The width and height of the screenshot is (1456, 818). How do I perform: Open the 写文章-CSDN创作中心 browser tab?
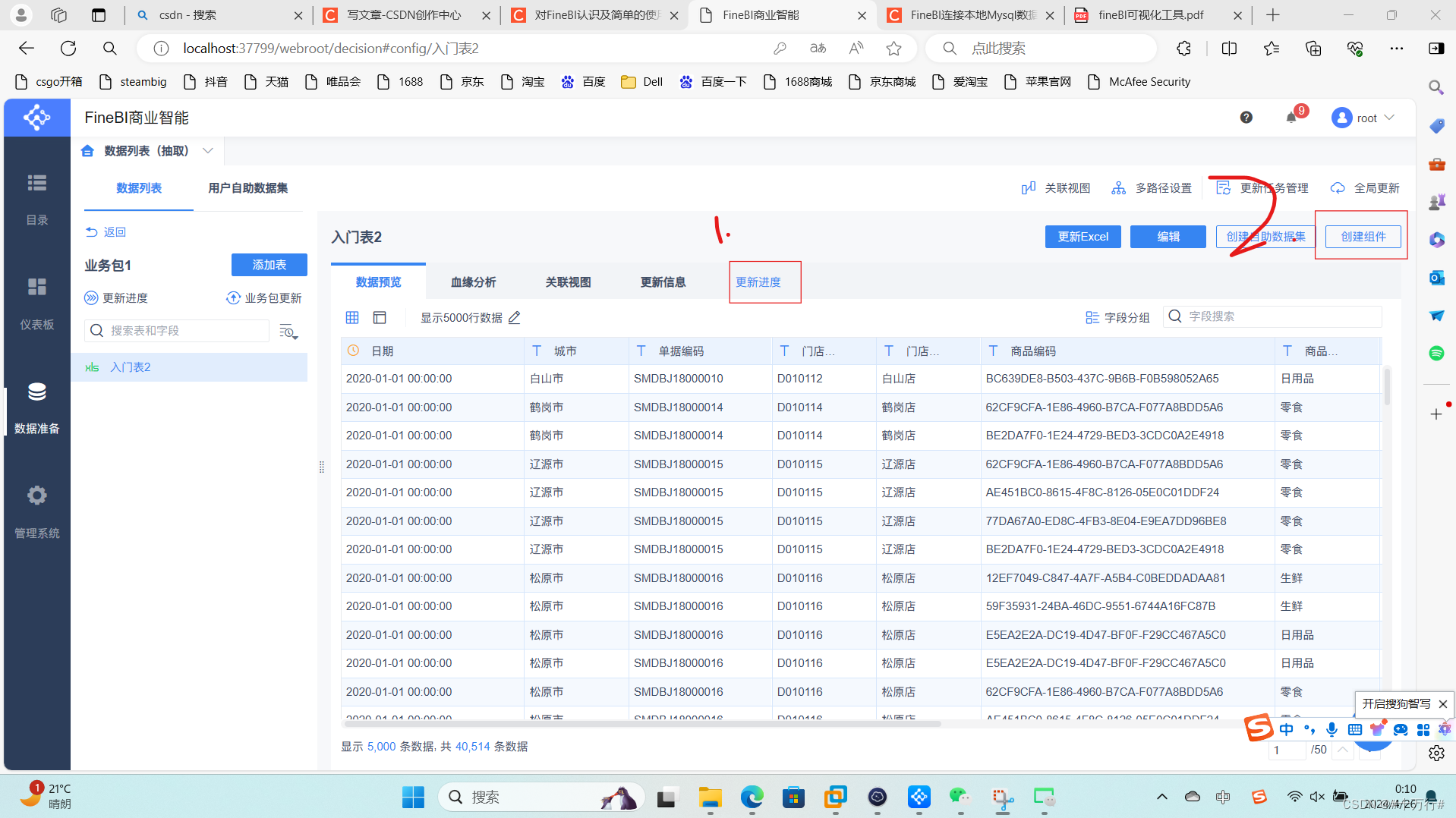click(x=406, y=15)
